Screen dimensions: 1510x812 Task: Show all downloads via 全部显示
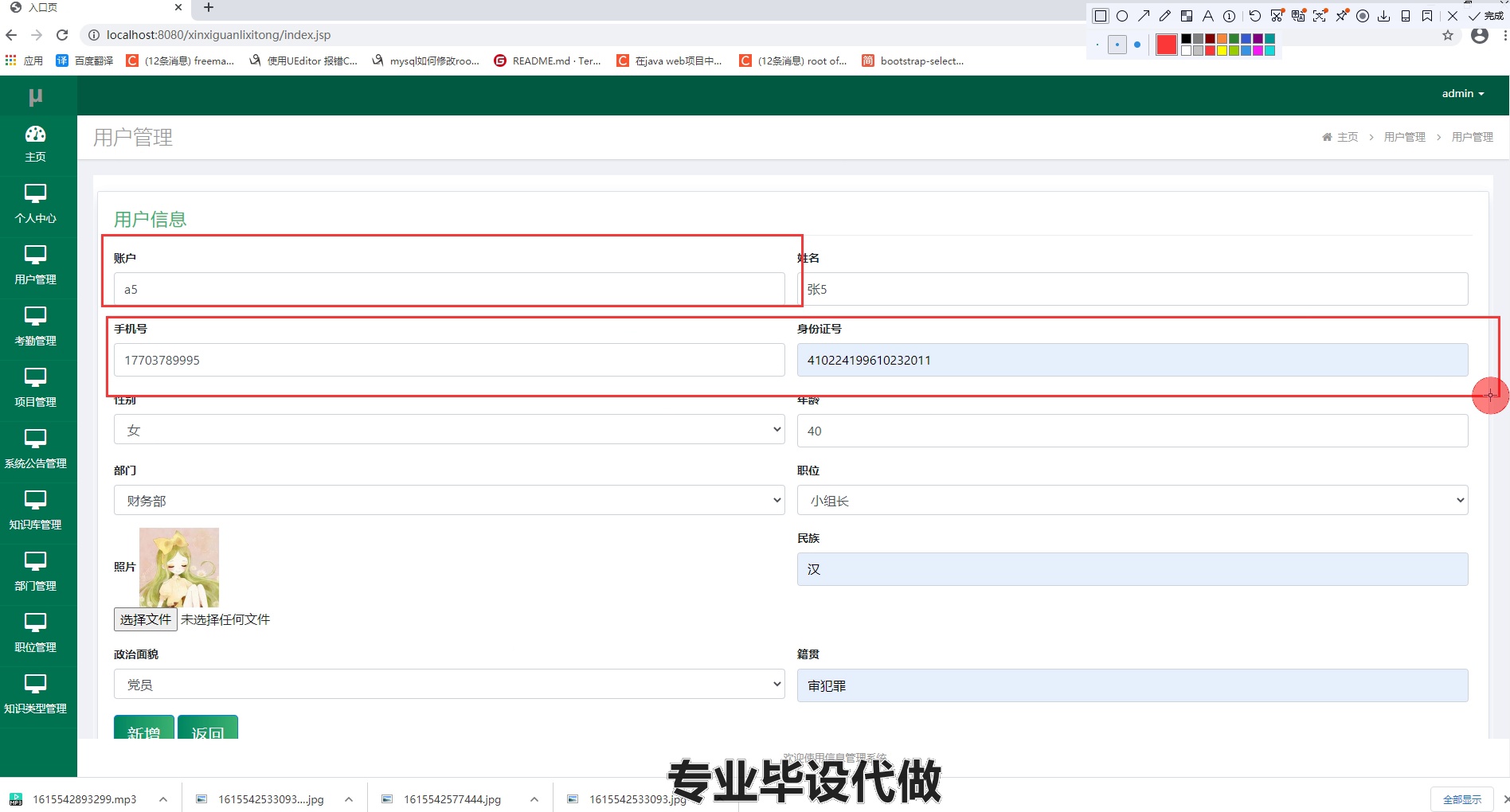click(x=1464, y=799)
